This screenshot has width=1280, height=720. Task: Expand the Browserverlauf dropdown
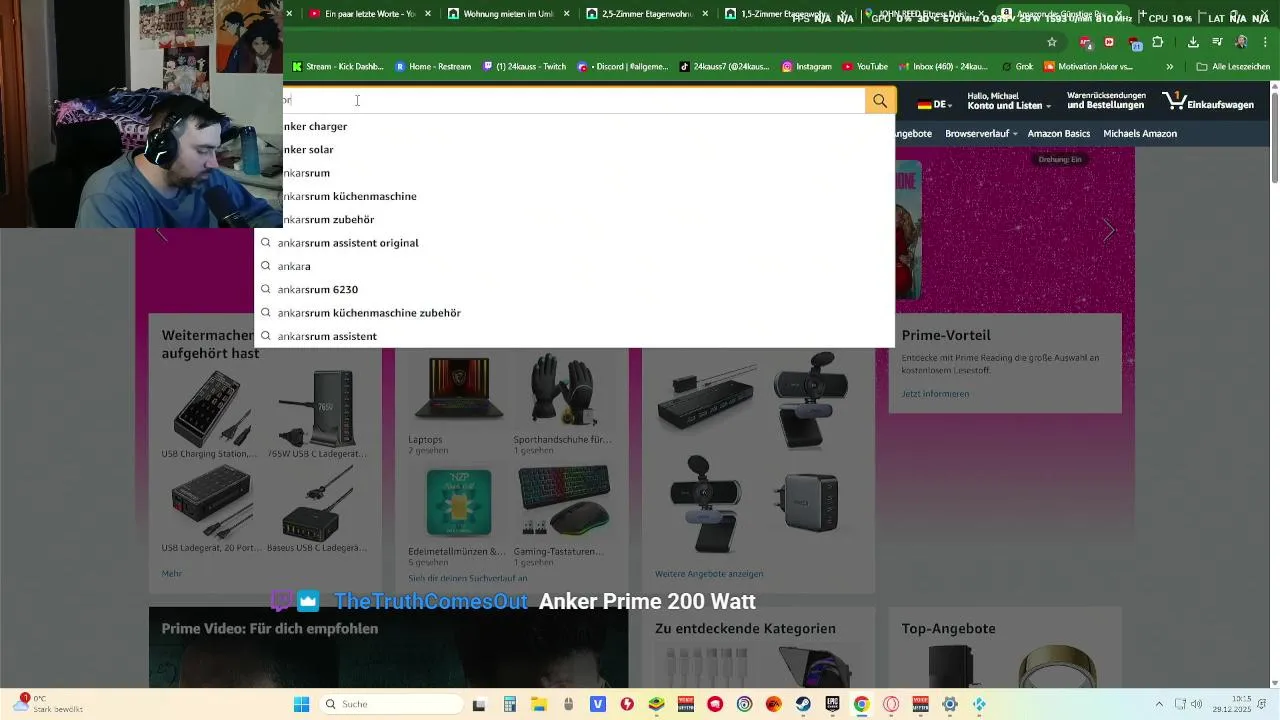click(981, 133)
